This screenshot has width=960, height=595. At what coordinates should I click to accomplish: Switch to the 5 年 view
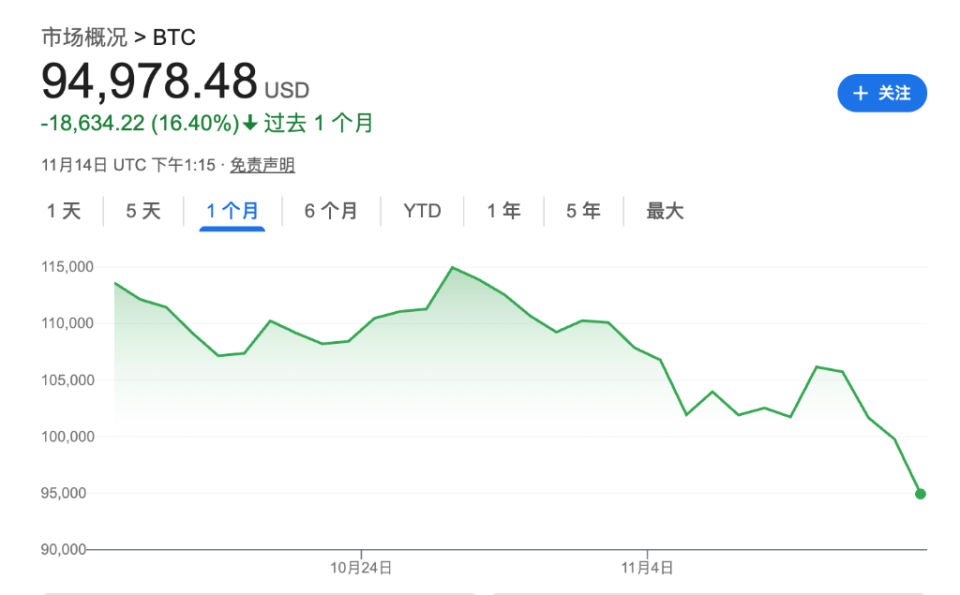point(581,211)
